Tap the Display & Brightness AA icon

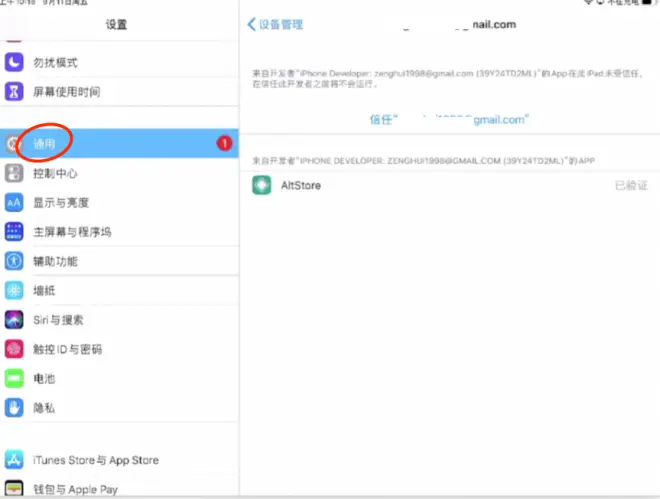point(14,202)
